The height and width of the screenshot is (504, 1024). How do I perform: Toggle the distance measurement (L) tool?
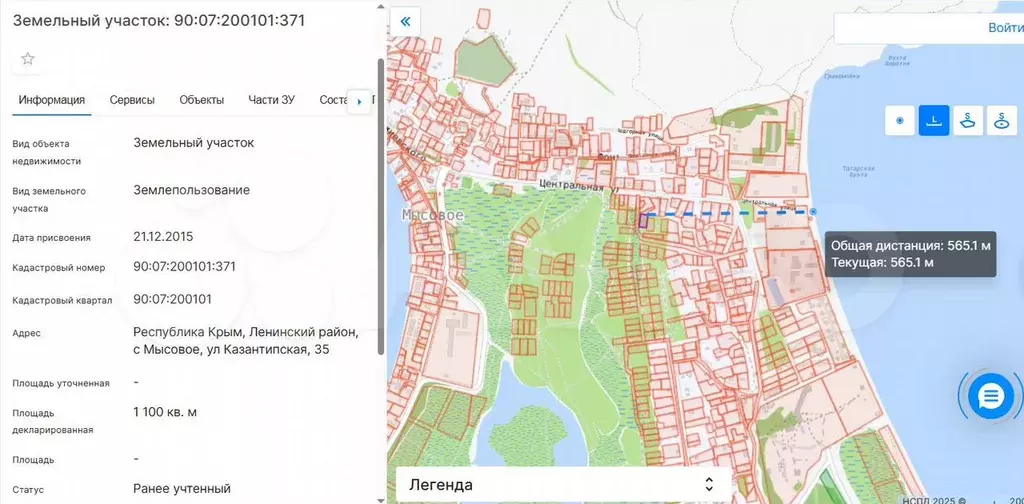coord(934,121)
